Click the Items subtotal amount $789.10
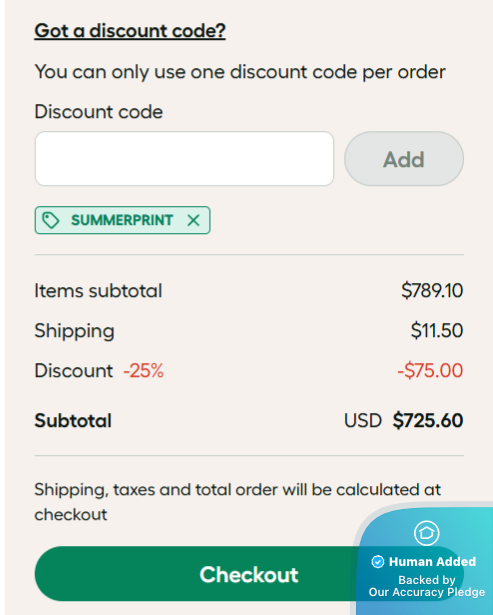Image resolution: width=493 pixels, height=615 pixels. coord(432,291)
